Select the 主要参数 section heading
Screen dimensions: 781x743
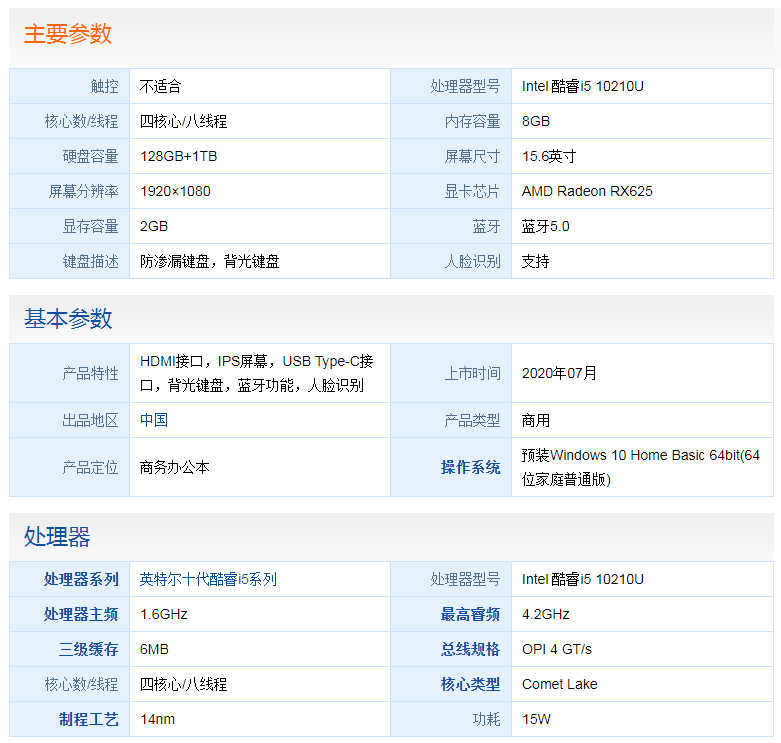point(68,33)
